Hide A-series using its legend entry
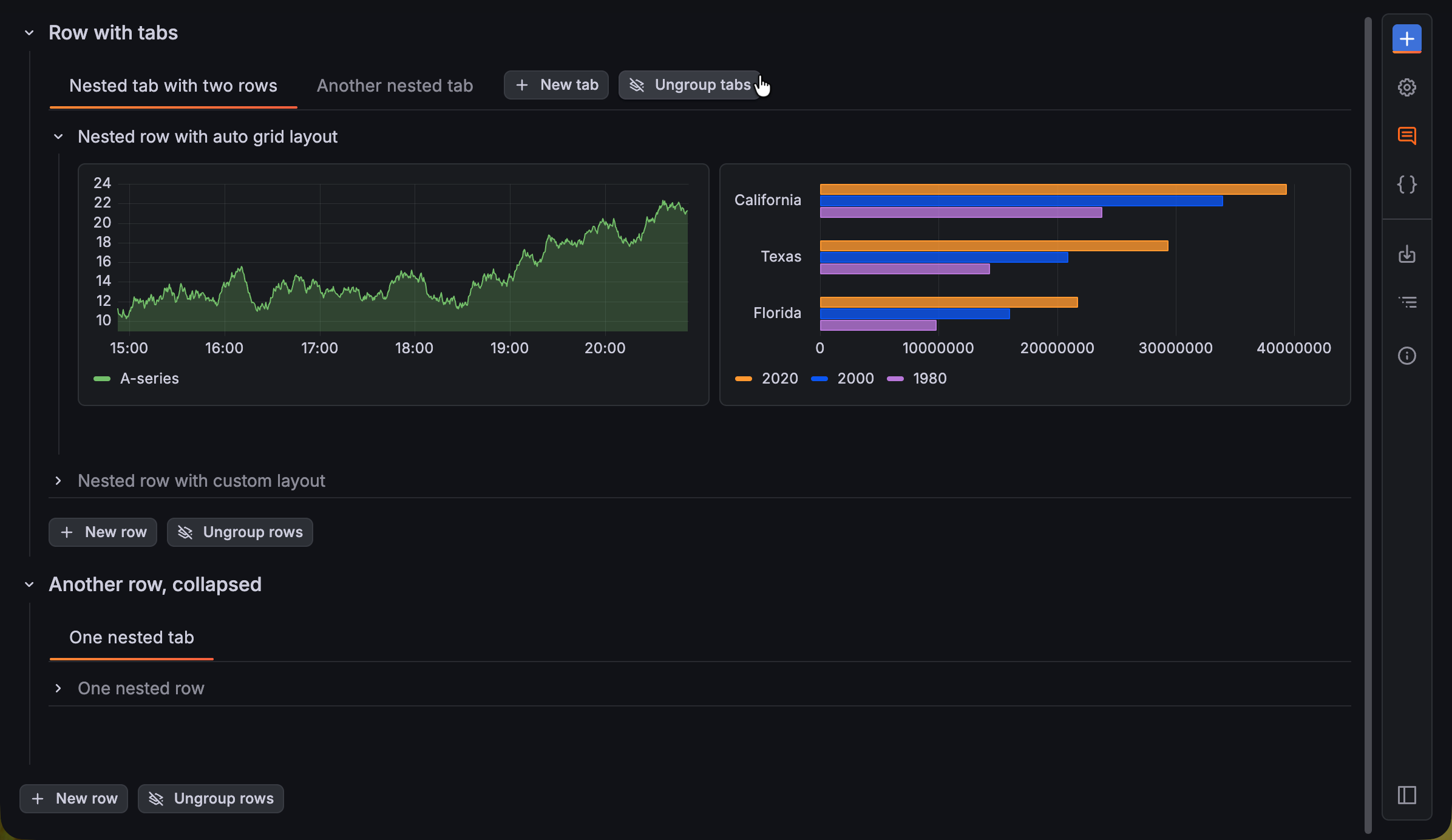Image resolution: width=1452 pixels, height=840 pixels. coord(149,378)
